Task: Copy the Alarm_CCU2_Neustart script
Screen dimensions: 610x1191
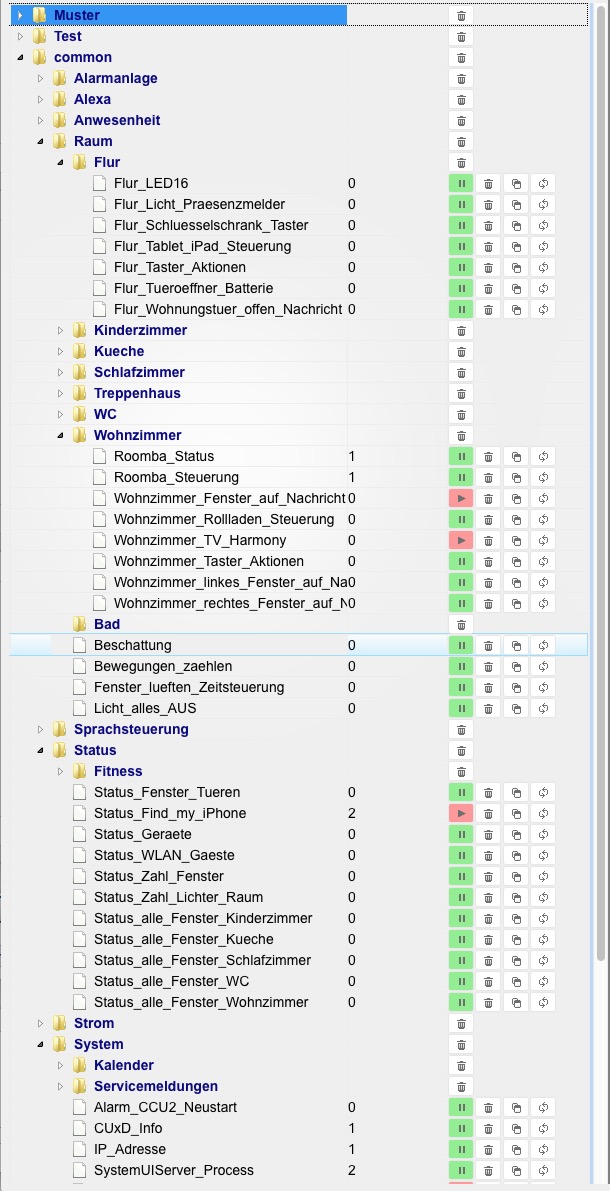Action: 516,1107
